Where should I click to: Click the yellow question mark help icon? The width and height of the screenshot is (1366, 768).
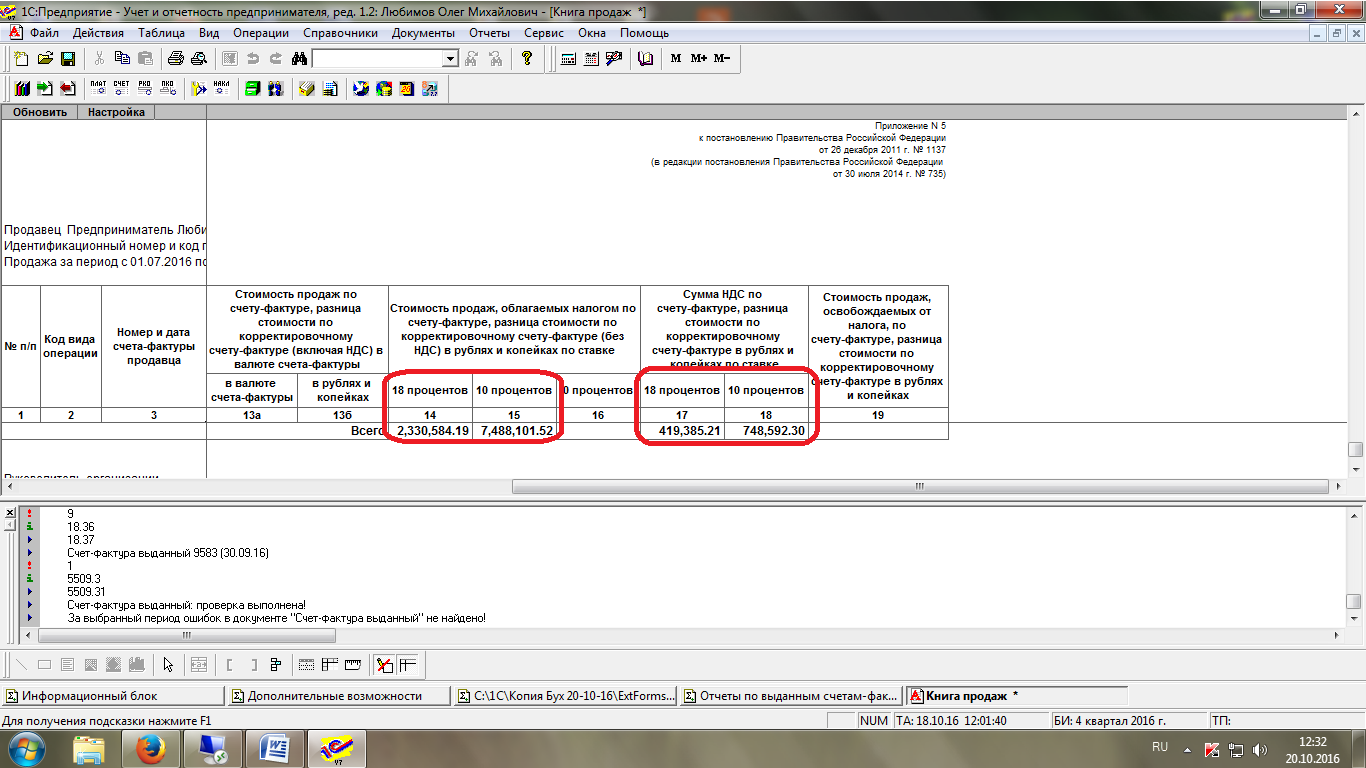[x=527, y=59]
